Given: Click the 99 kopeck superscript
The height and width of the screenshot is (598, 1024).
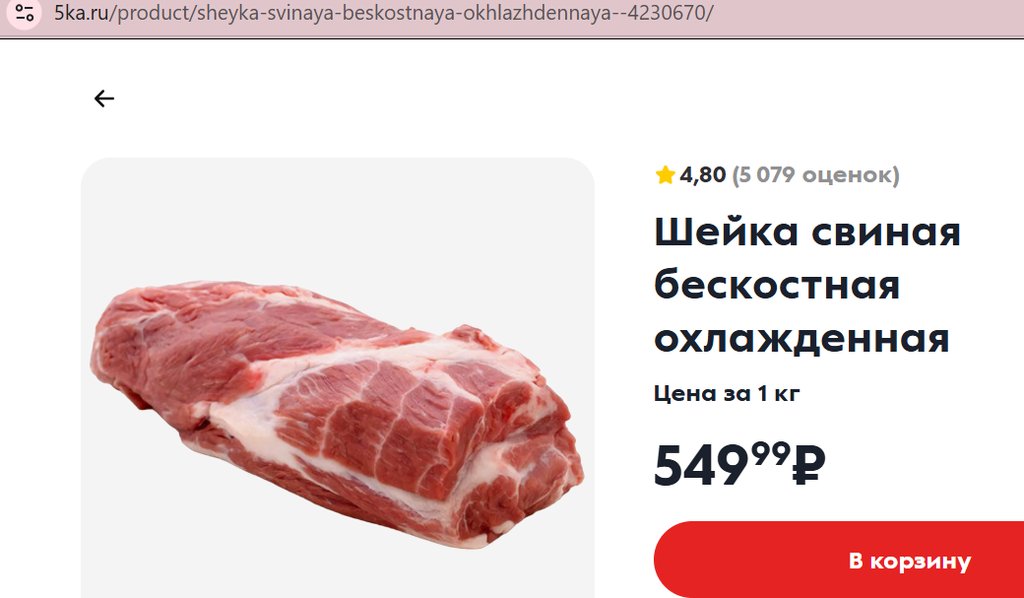Looking at the screenshot, I should 771,452.
